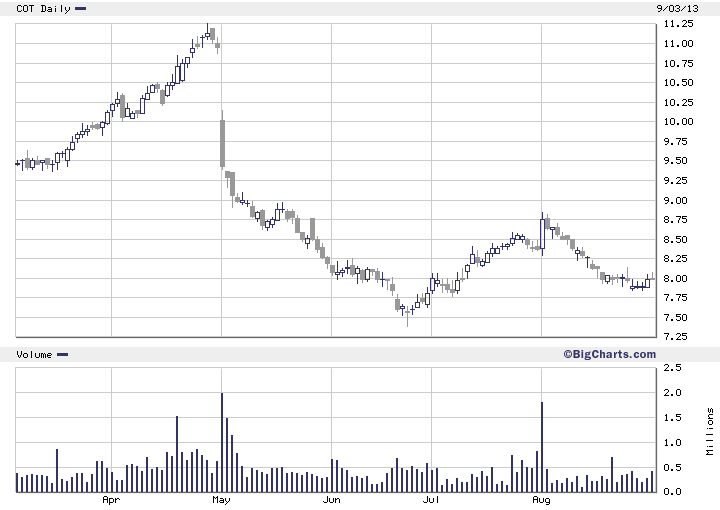Click the 2.5 volume axis label

coord(672,368)
